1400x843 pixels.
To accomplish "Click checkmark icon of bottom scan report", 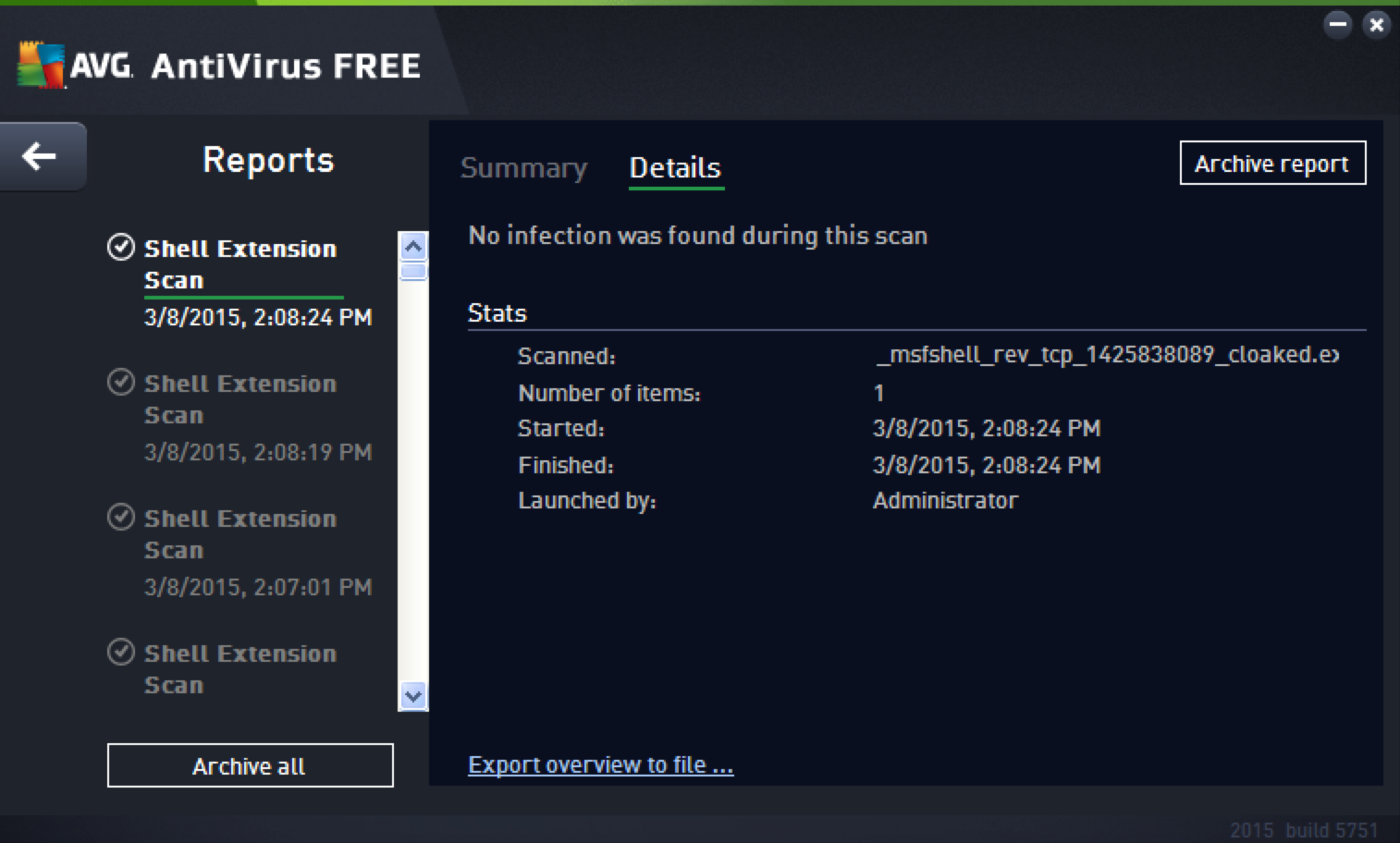I will point(121,652).
